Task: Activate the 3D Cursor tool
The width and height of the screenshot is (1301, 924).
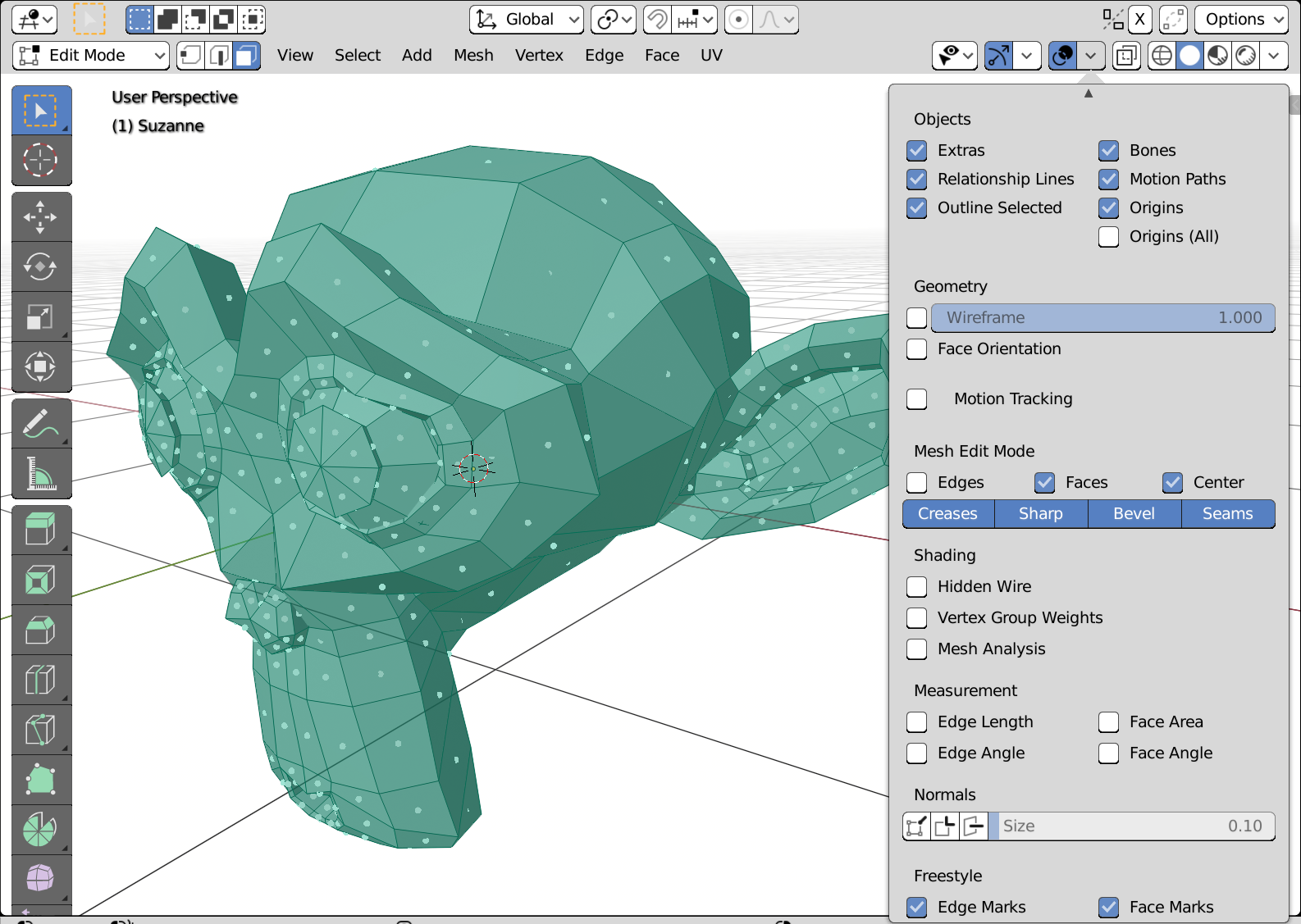Action: click(41, 161)
